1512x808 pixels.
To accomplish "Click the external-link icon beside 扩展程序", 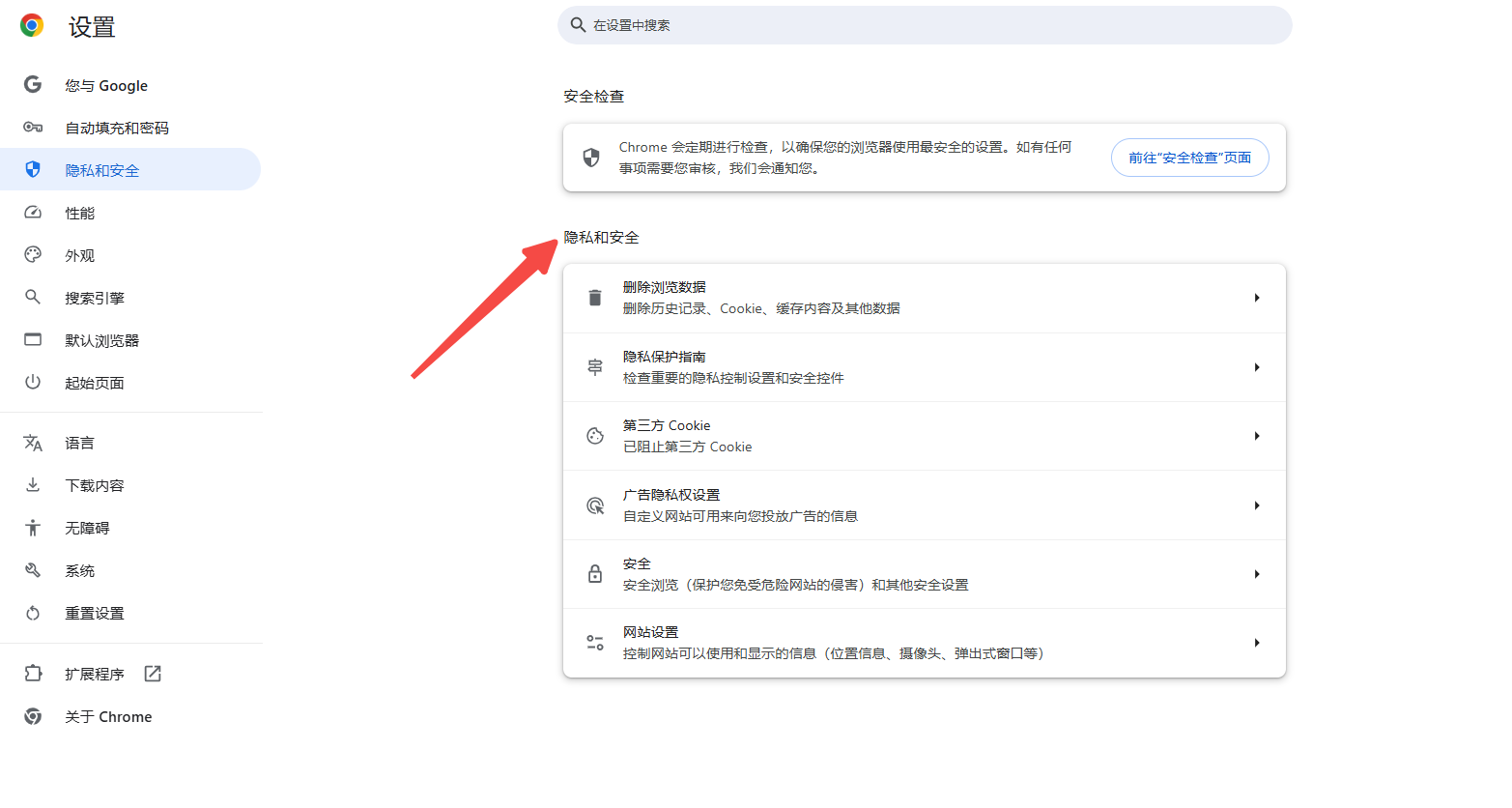I will 153,674.
